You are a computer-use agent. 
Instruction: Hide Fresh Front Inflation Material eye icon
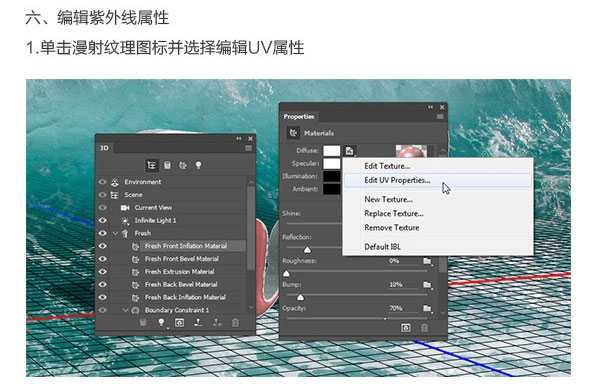coord(103,246)
